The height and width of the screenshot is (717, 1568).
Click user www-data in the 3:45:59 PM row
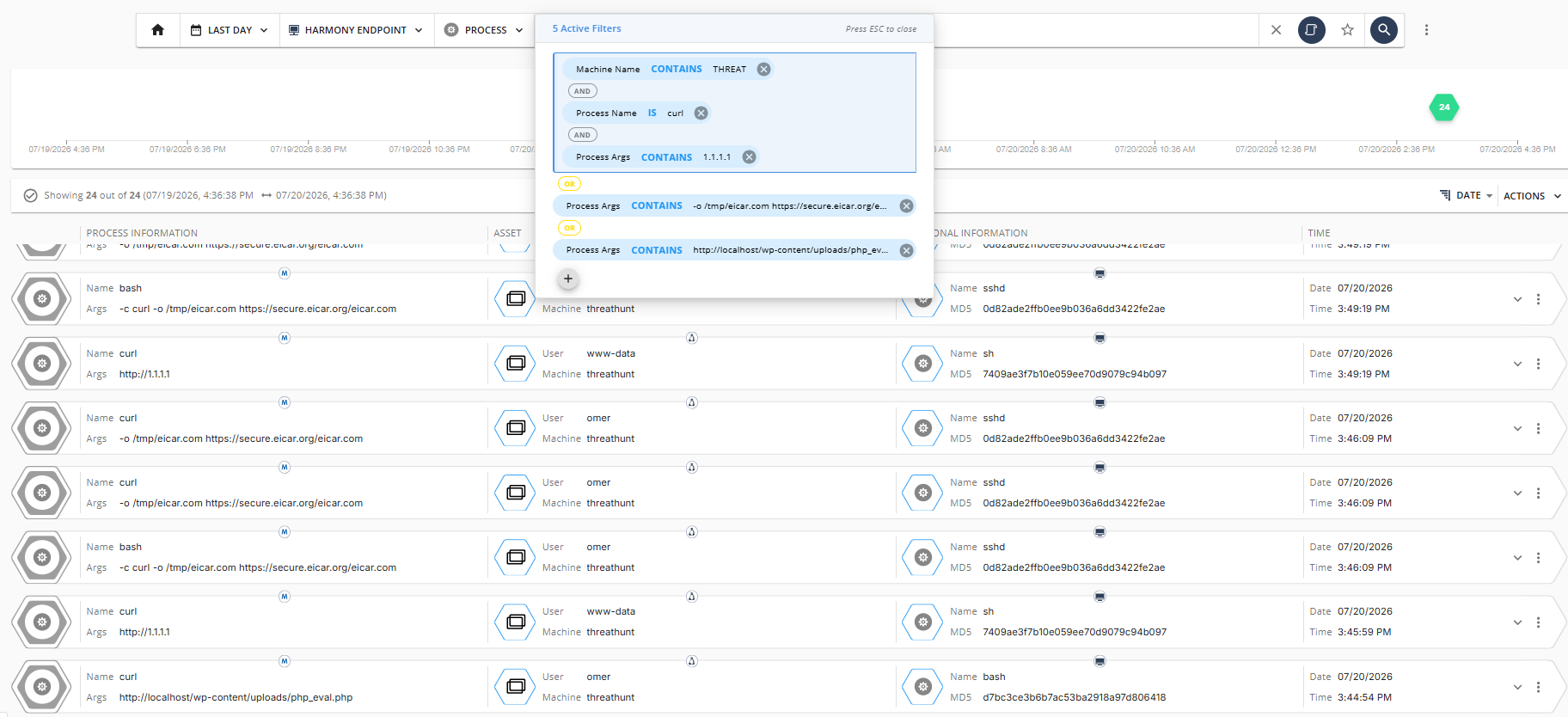click(610, 611)
